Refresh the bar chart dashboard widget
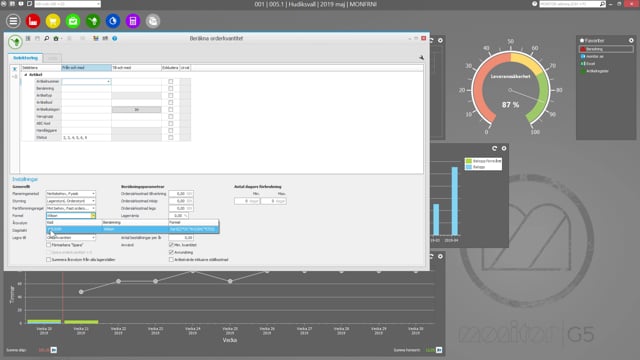640x360 pixels. (x=494, y=149)
